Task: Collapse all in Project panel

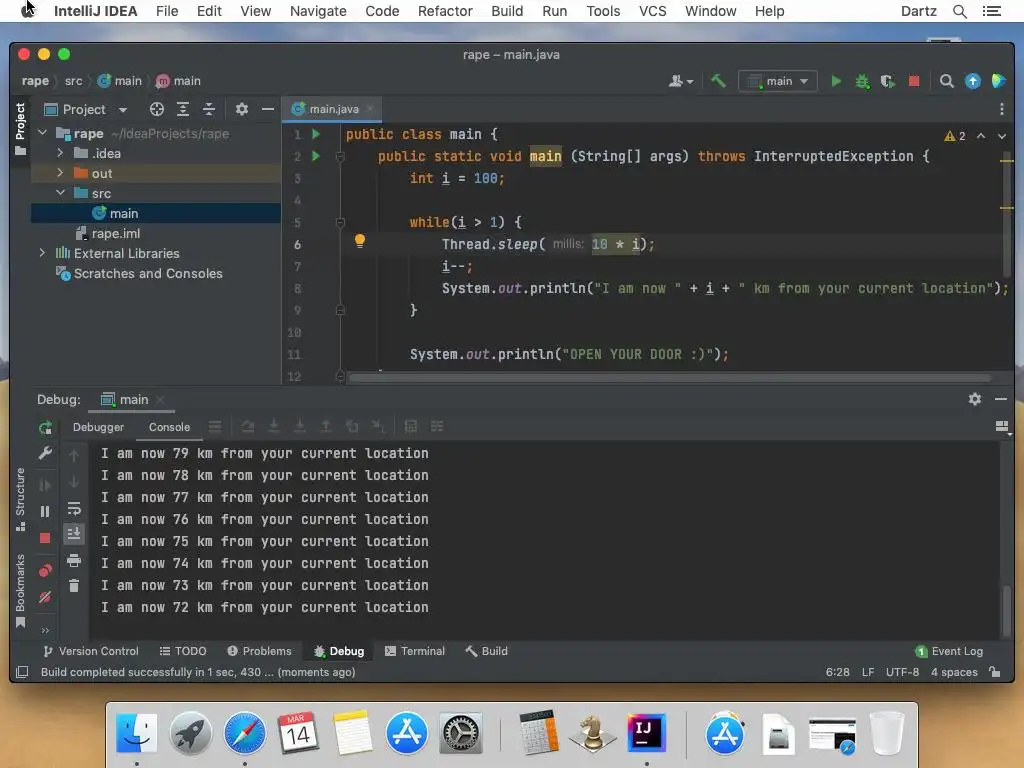Action: [208, 109]
